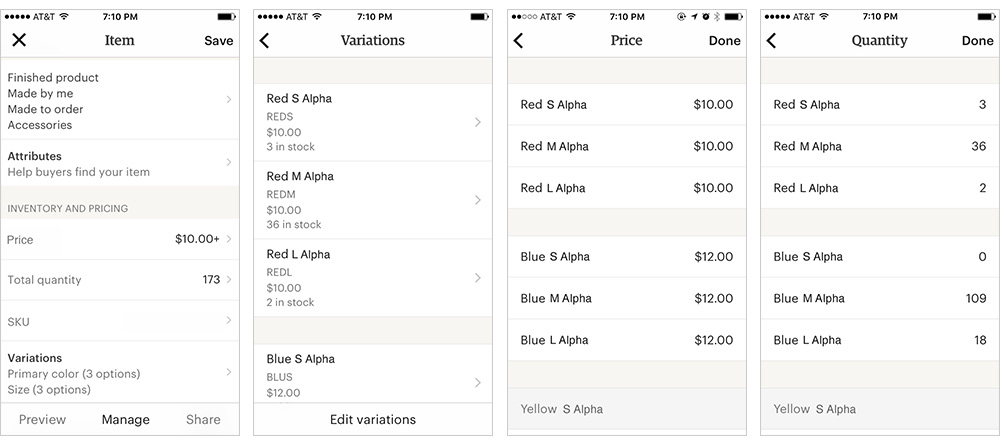
Task: Edit Red L Alpha price $10.00
Action: (x=713, y=188)
